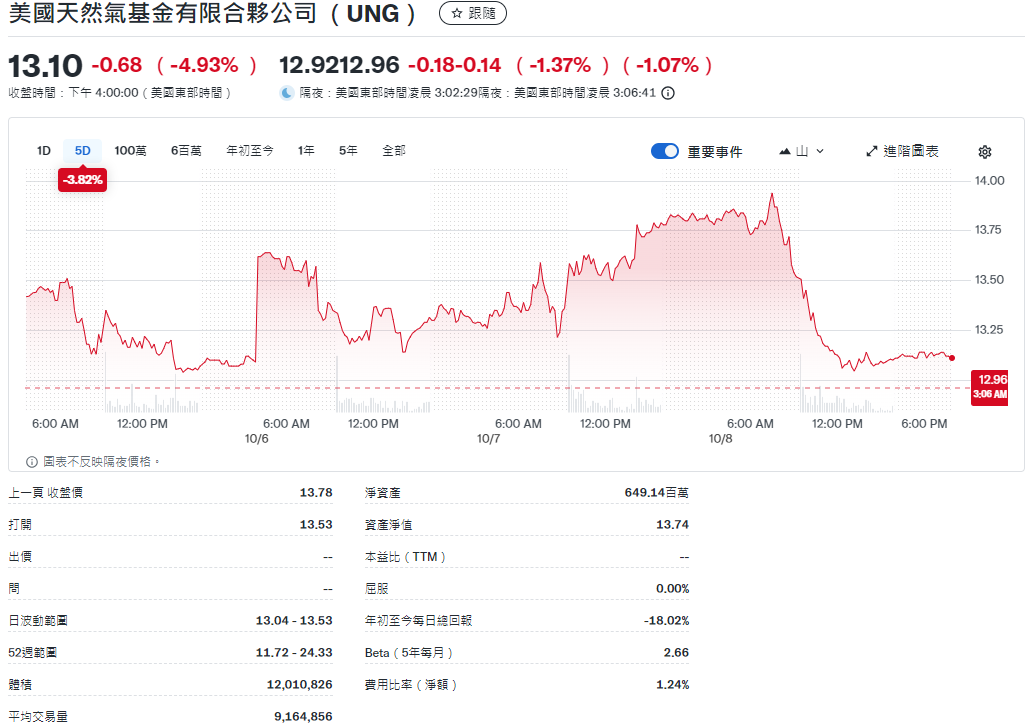Switch chart to 6百萬 range
Image resolution: width=1032 pixels, height=724 pixels.
(186, 151)
